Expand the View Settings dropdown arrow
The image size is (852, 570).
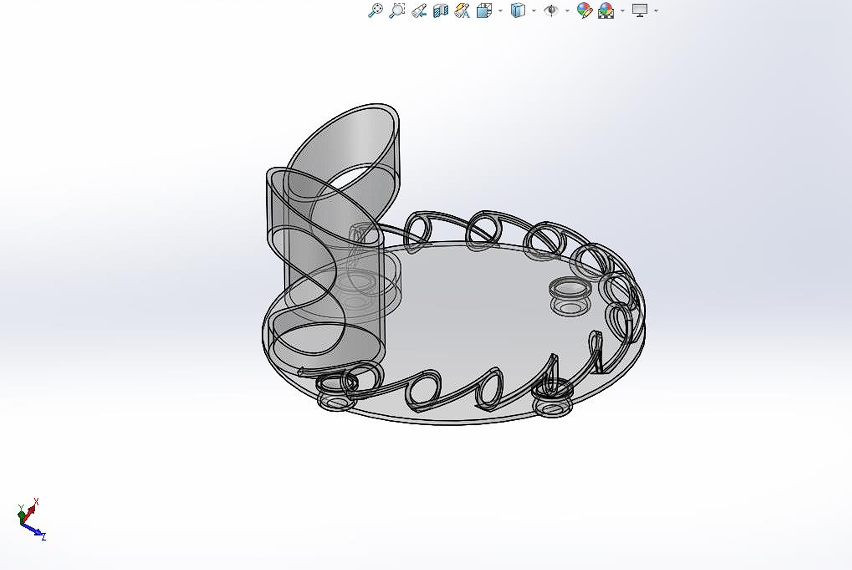(x=656, y=11)
